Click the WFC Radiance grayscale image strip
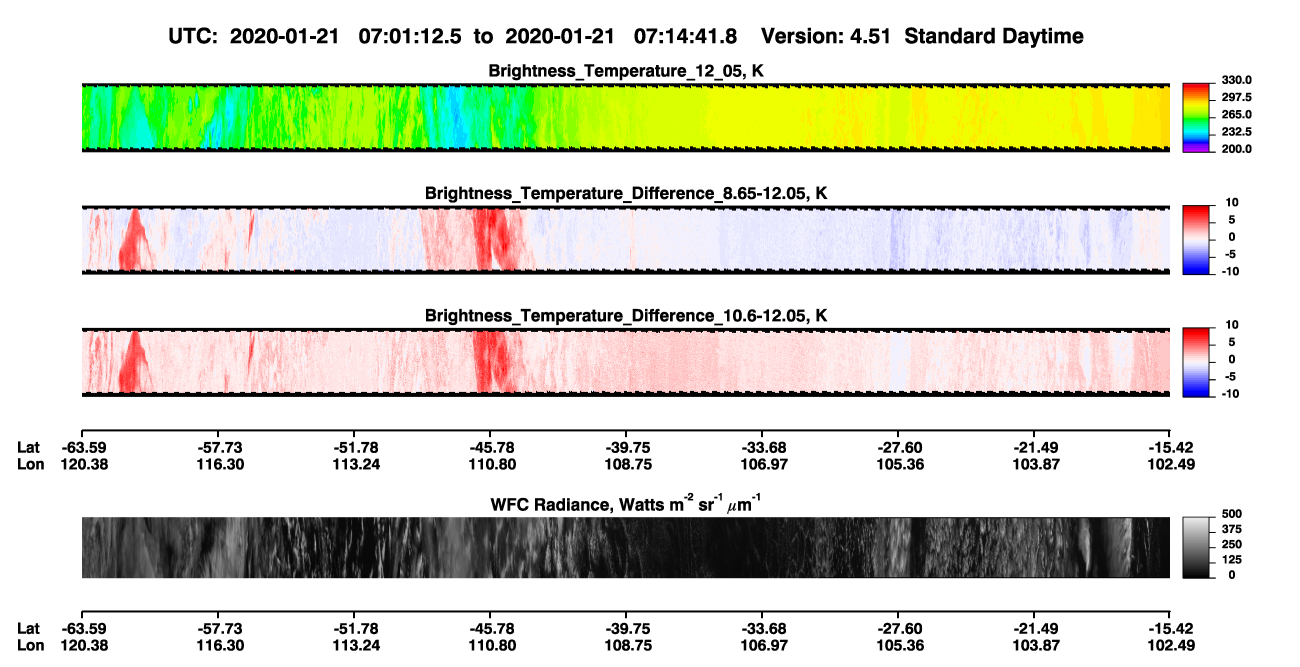Image resolution: width=1300 pixels, height=667 pixels. click(x=626, y=547)
